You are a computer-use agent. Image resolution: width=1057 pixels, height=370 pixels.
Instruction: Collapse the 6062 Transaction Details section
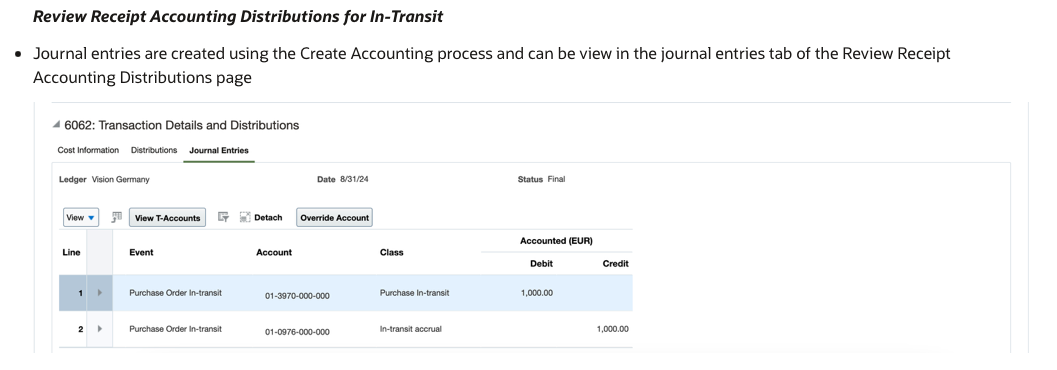point(57,125)
